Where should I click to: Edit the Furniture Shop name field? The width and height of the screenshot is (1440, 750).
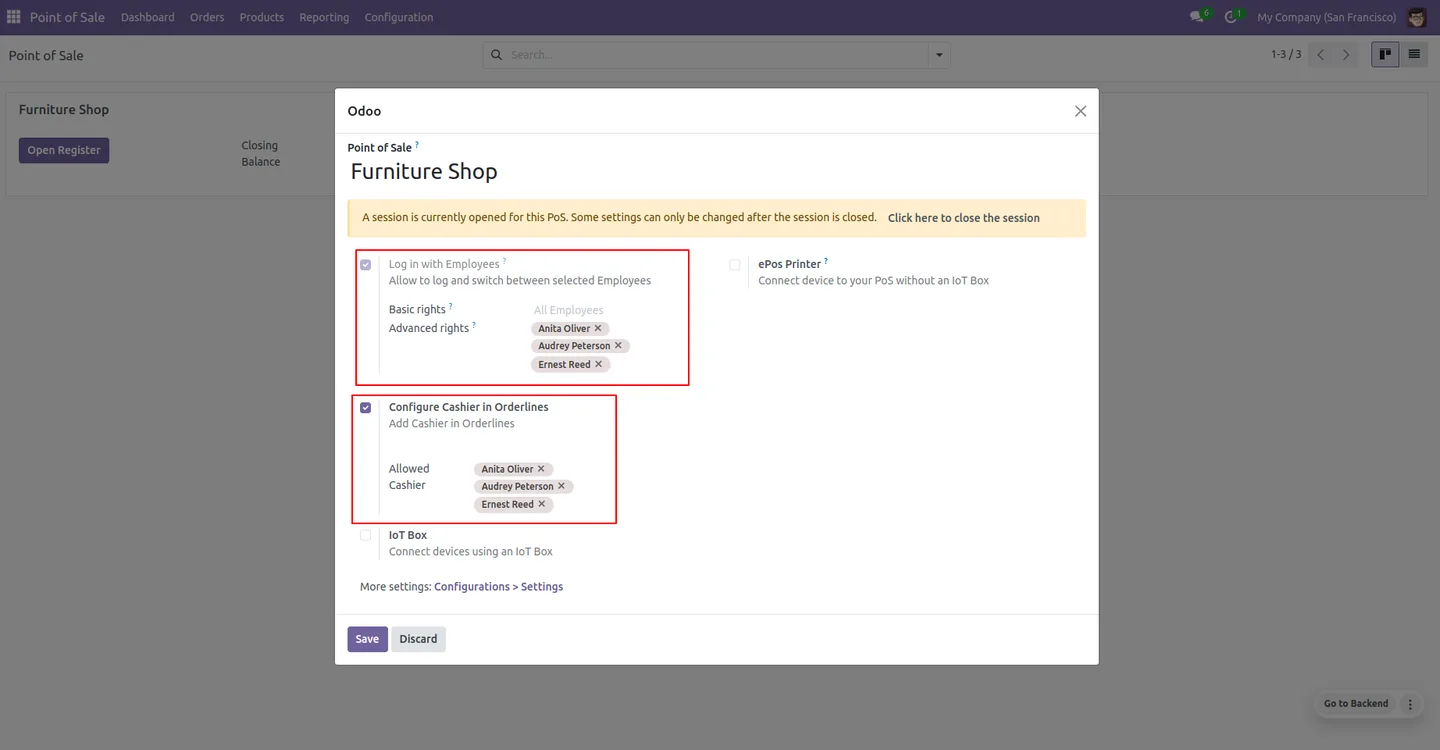717,172
